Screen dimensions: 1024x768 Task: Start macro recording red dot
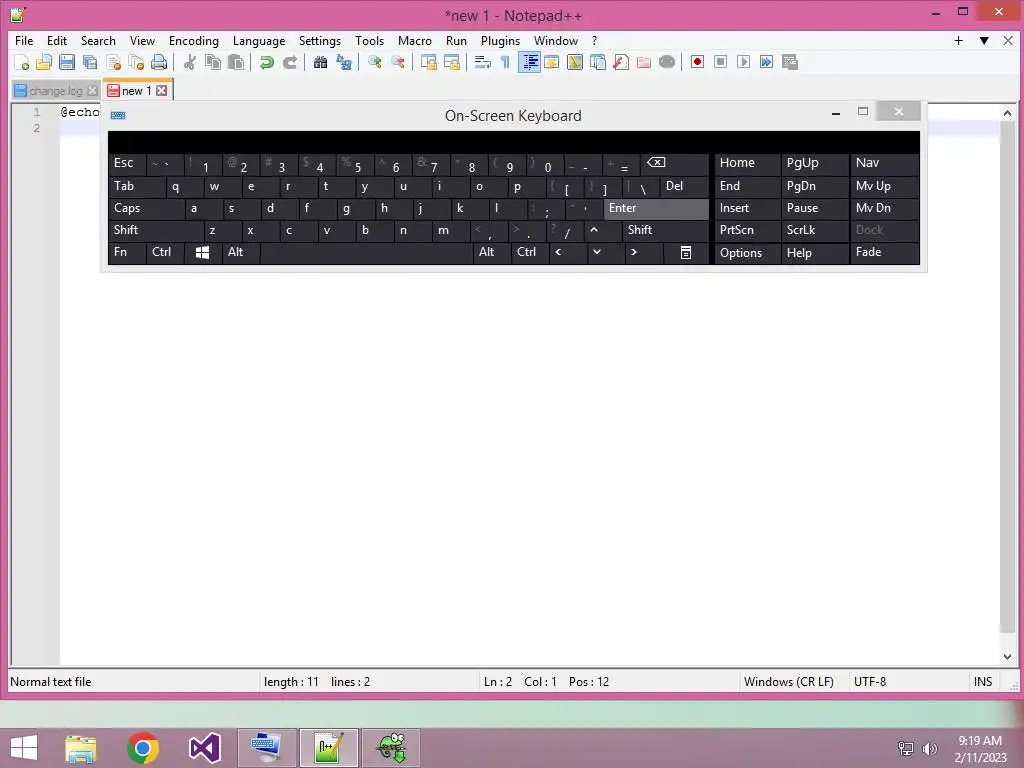coord(697,62)
